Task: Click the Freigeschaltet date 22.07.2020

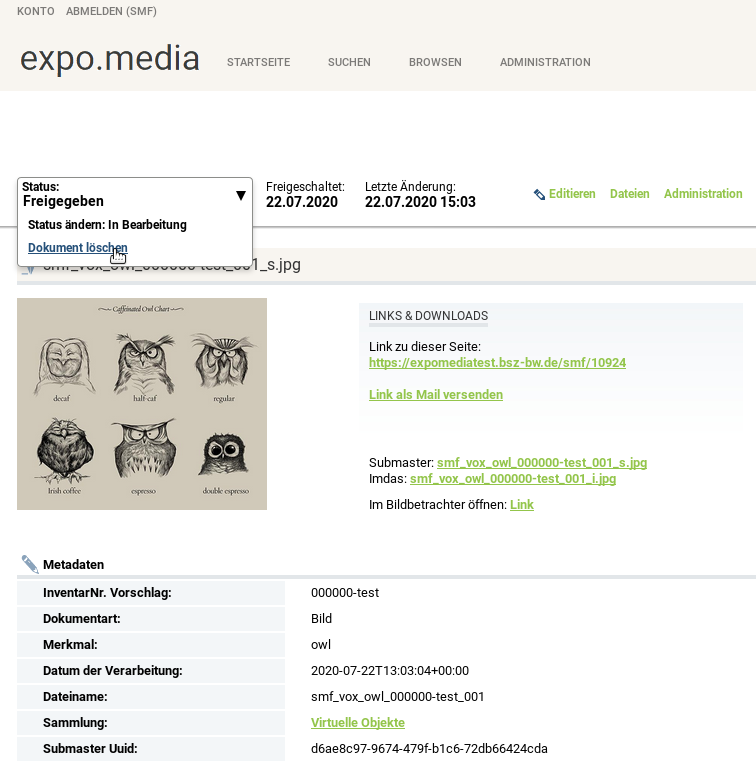Action: tap(302, 202)
